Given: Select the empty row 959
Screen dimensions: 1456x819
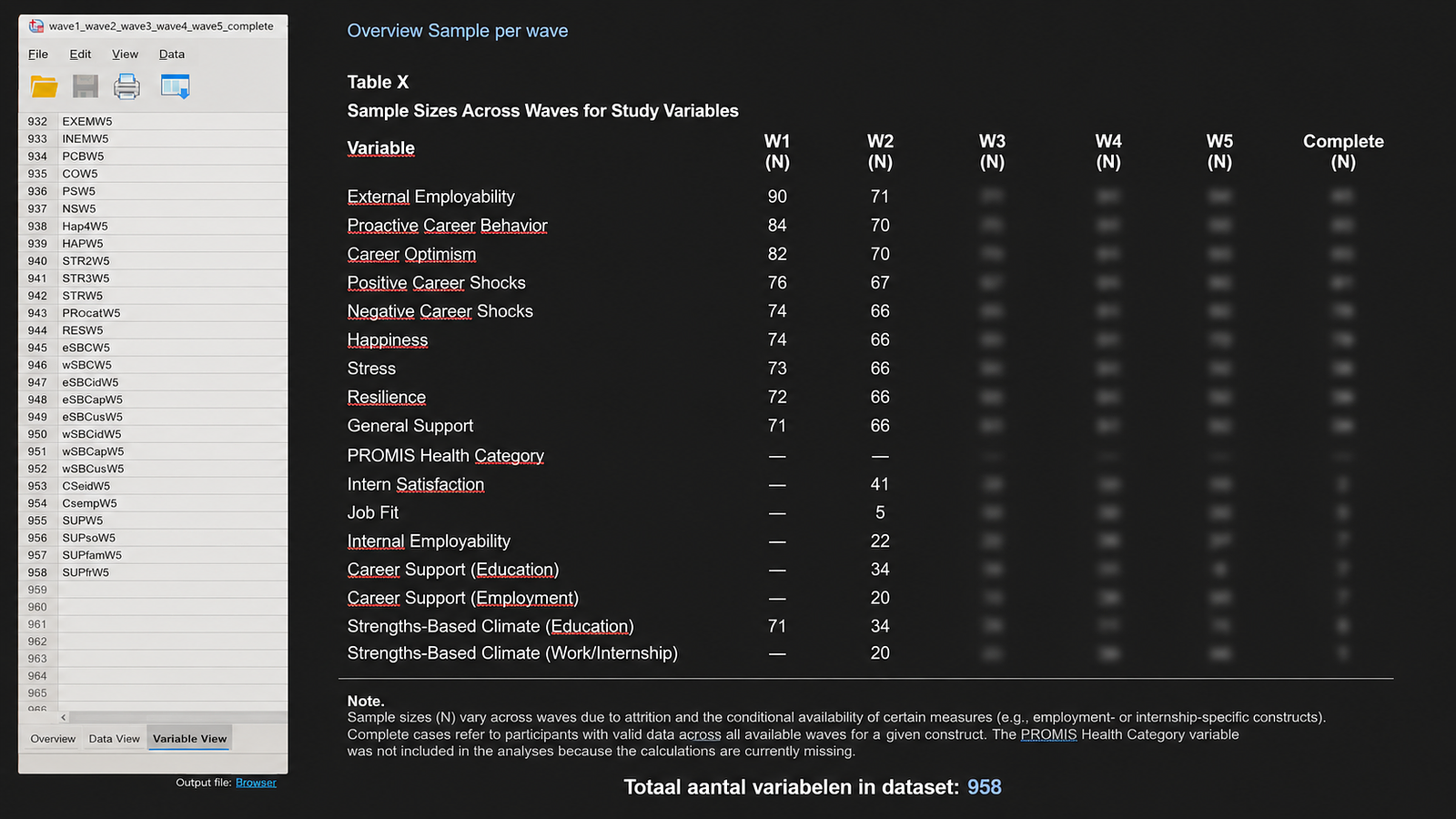Looking at the screenshot, I should [153, 590].
